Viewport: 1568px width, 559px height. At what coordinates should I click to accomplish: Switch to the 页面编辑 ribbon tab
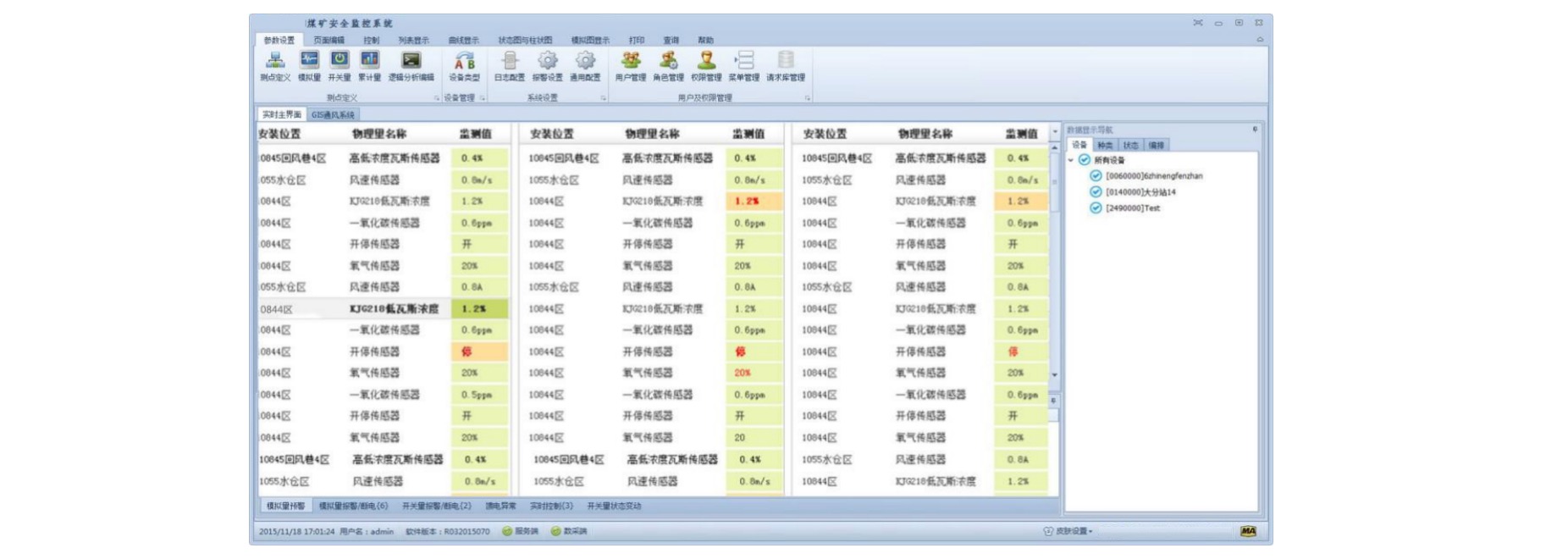[x=329, y=40]
